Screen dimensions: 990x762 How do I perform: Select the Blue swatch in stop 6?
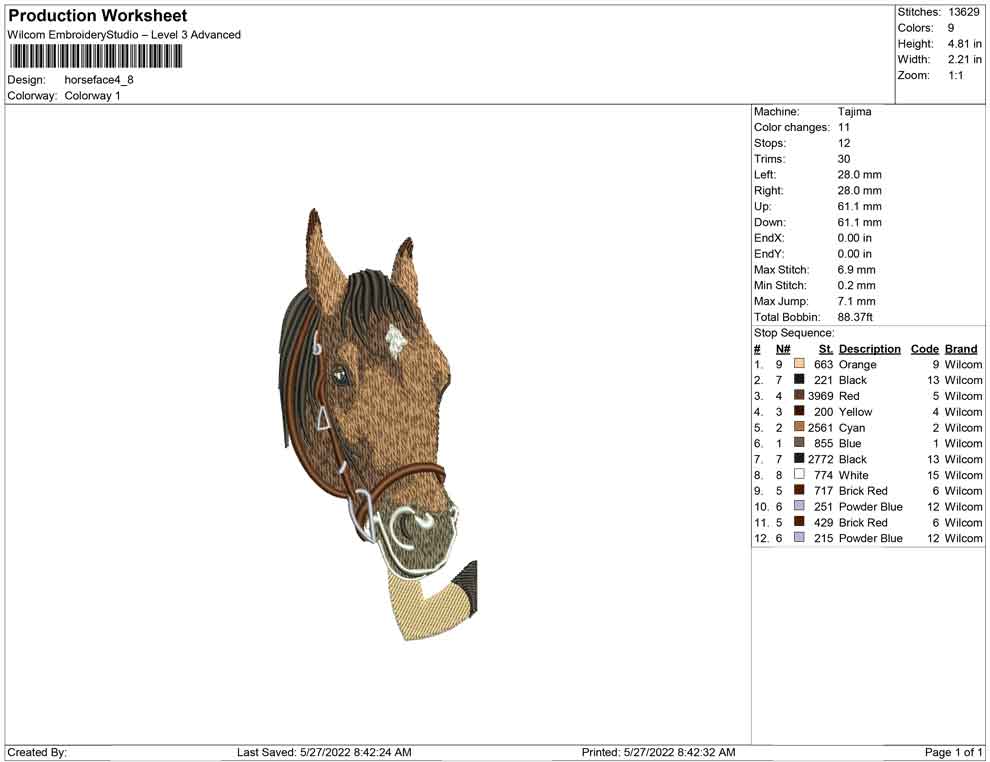pyautogui.click(x=799, y=444)
